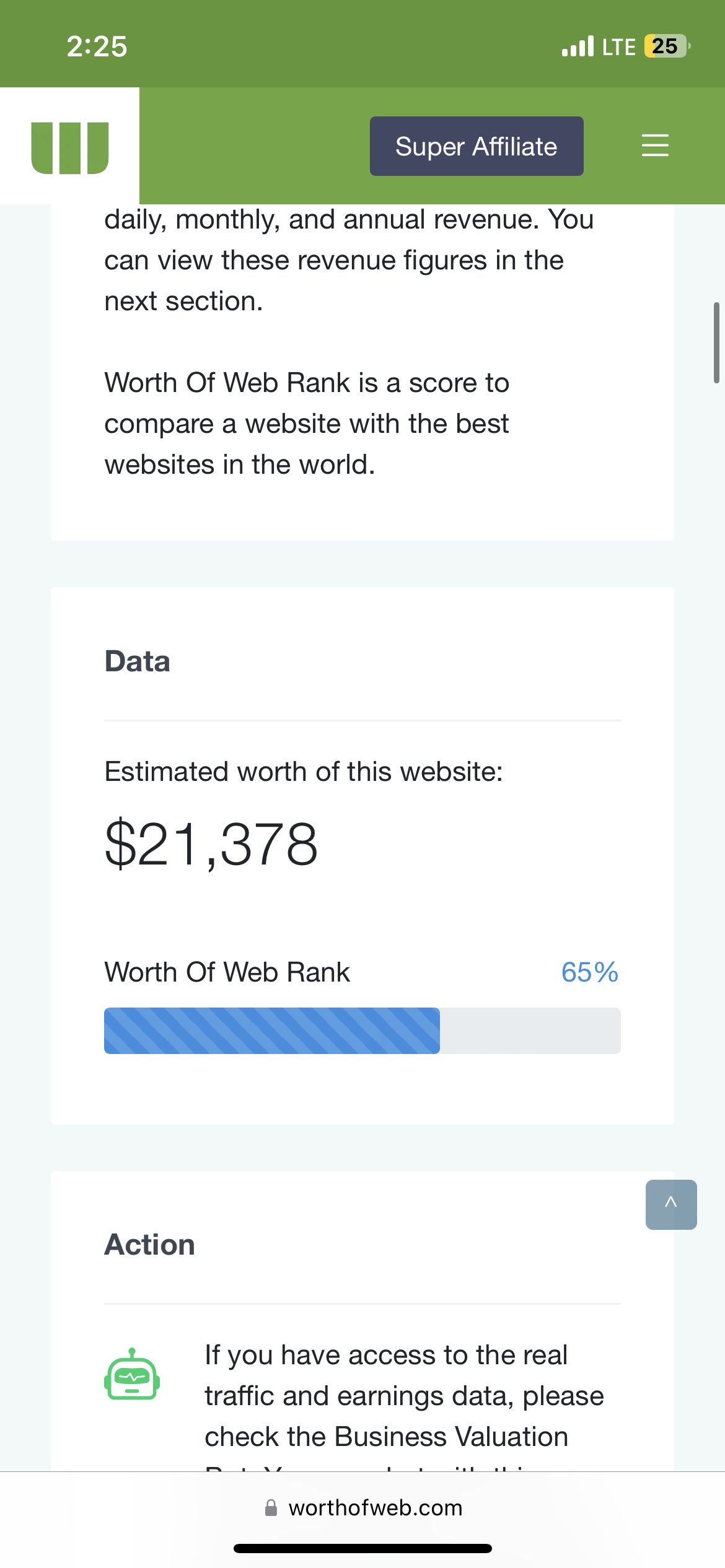
Task: Click the Super Affiliate button
Action: (476, 146)
